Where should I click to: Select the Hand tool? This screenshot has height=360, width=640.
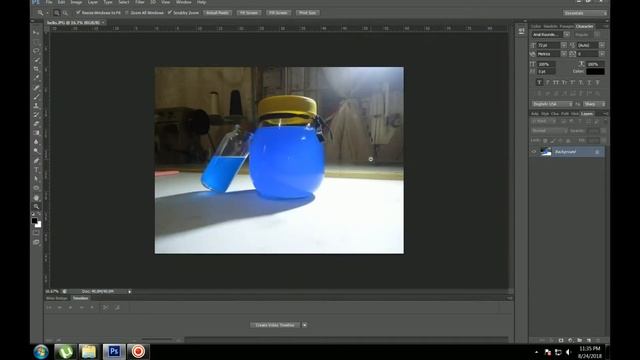[36, 198]
